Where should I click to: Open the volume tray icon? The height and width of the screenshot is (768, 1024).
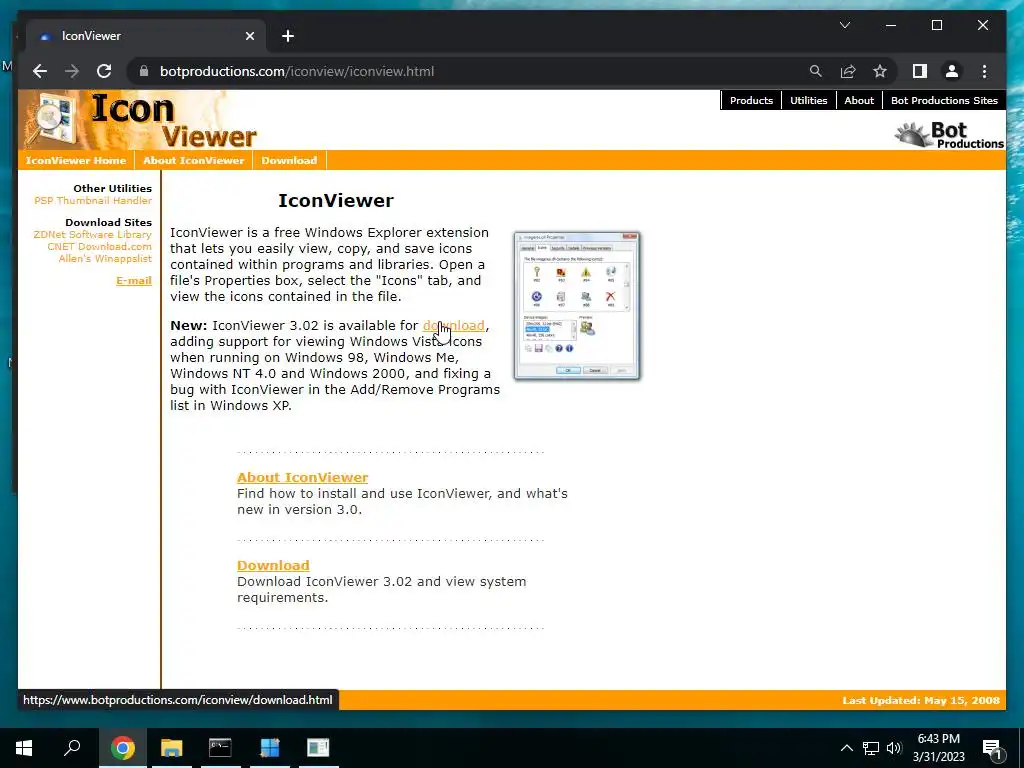tap(894, 748)
